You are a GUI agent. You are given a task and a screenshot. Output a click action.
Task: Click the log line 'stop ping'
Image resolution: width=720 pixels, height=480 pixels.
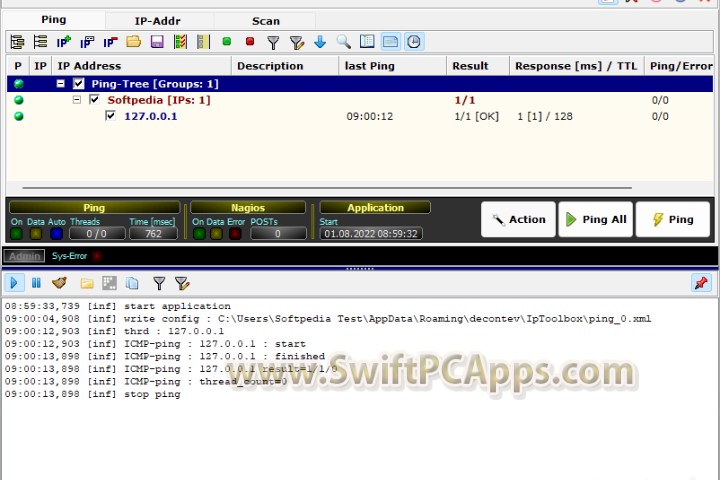pyautogui.click(x=92, y=394)
